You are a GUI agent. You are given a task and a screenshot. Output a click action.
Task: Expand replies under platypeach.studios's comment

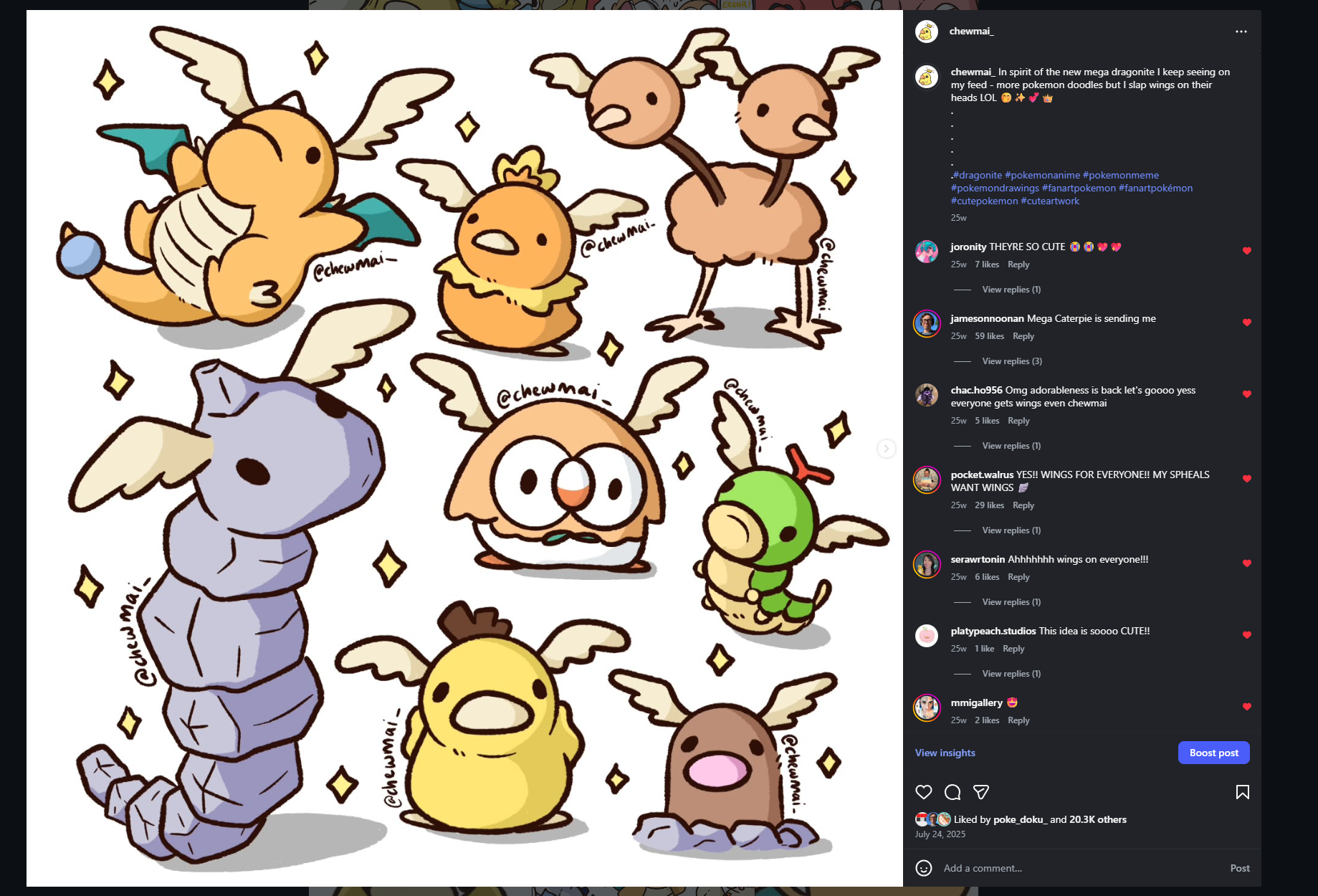click(x=1011, y=674)
